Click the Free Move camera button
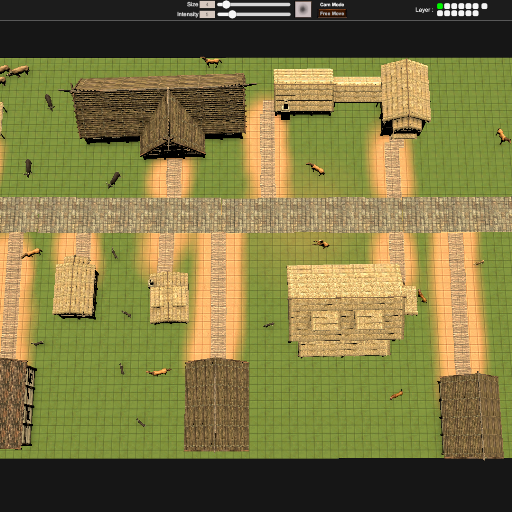The width and height of the screenshot is (512, 512). coord(332,14)
